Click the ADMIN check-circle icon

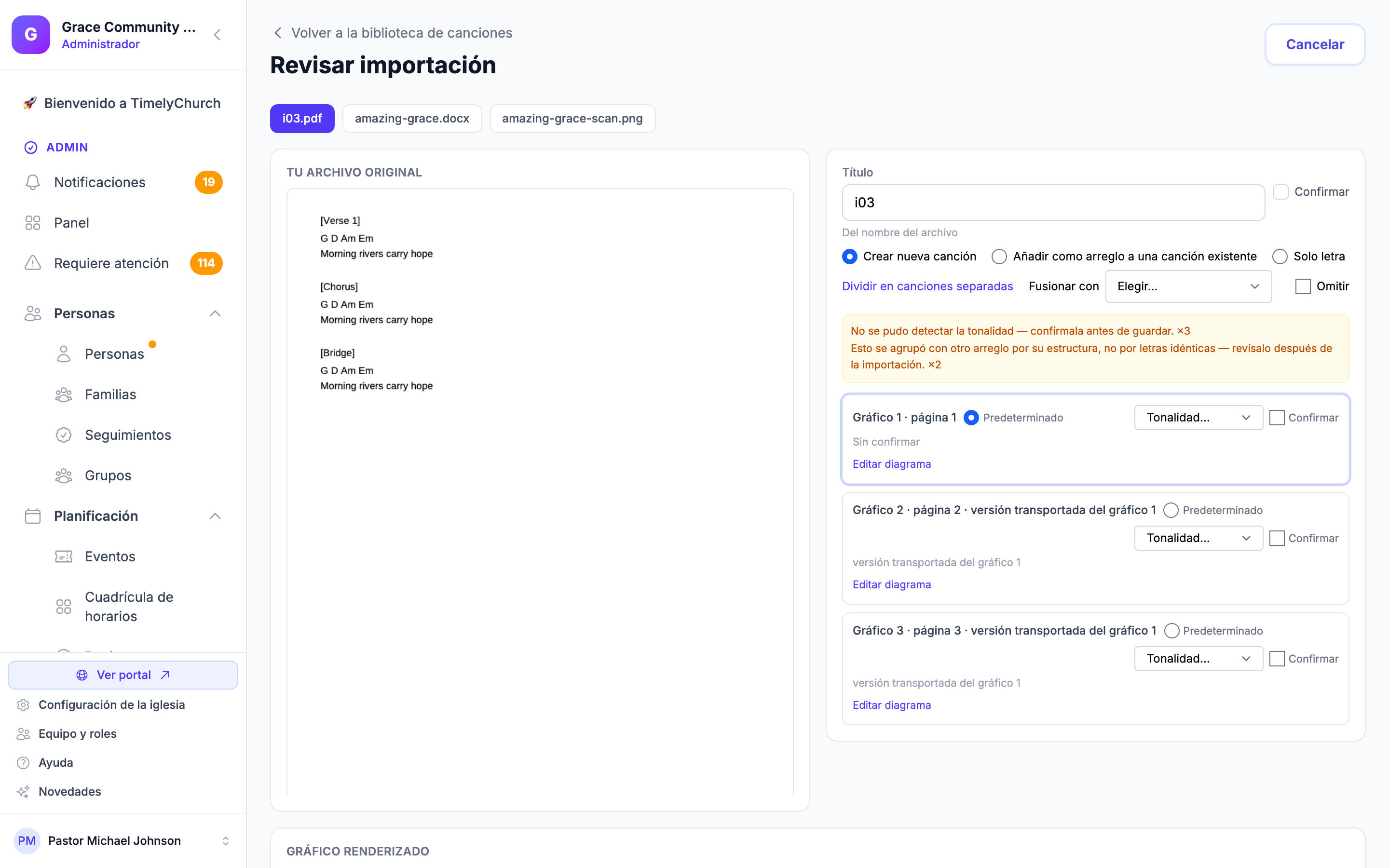[x=31, y=148]
